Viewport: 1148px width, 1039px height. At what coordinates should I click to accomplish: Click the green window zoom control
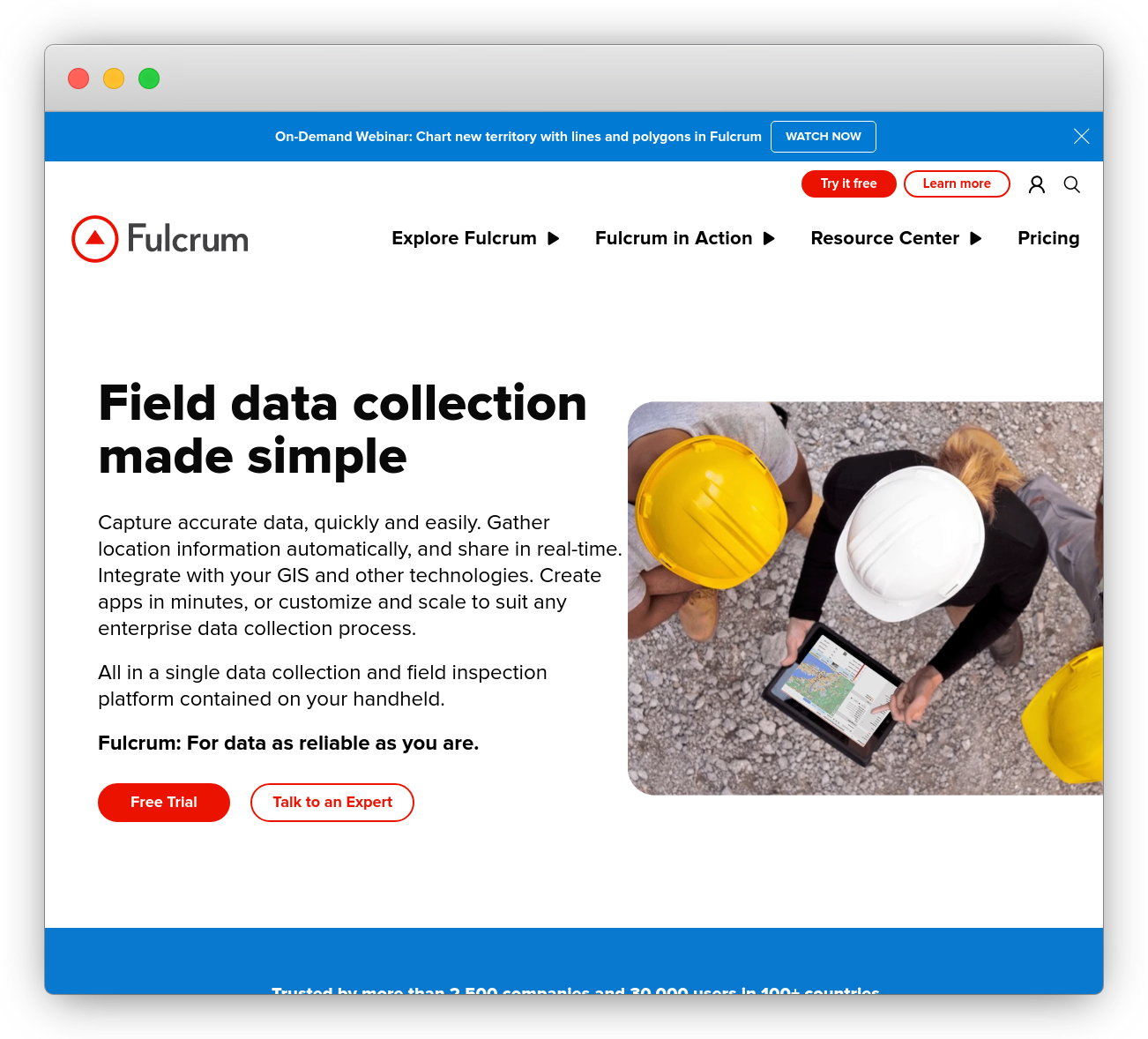tap(149, 78)
